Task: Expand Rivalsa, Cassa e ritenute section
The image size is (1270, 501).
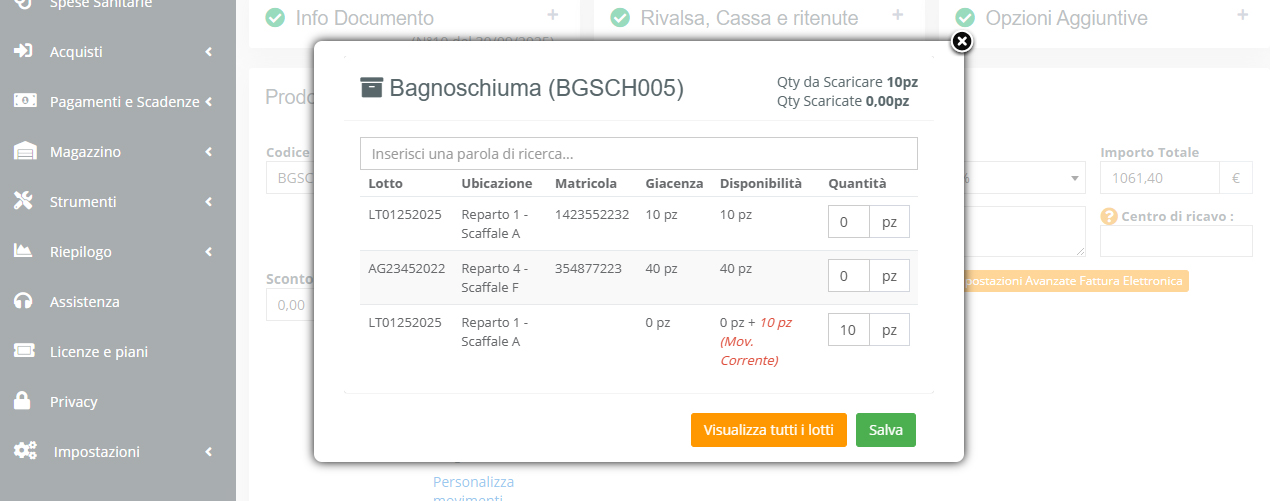Action: (897, 15)
